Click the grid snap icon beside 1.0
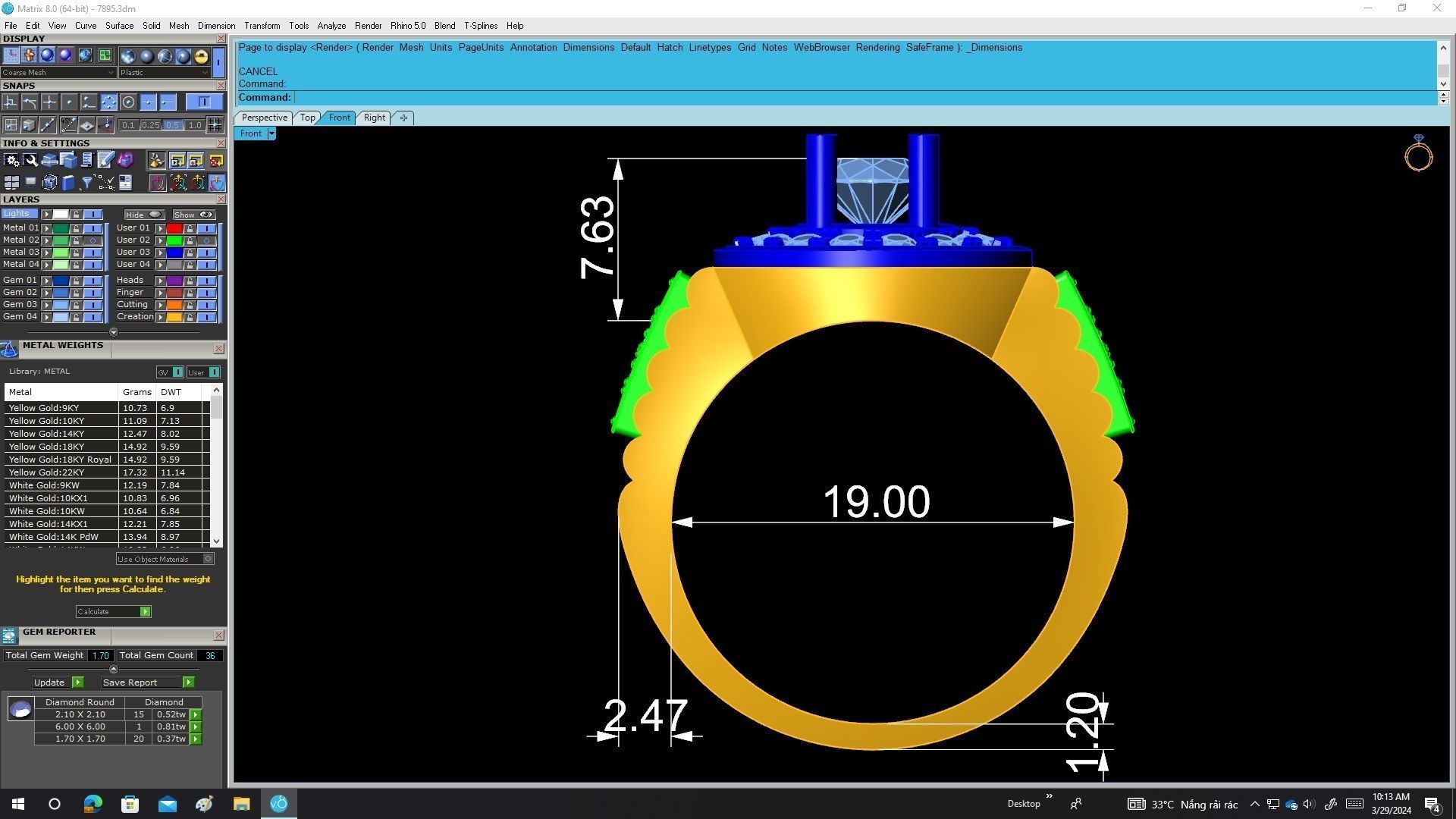 (215, 125)
